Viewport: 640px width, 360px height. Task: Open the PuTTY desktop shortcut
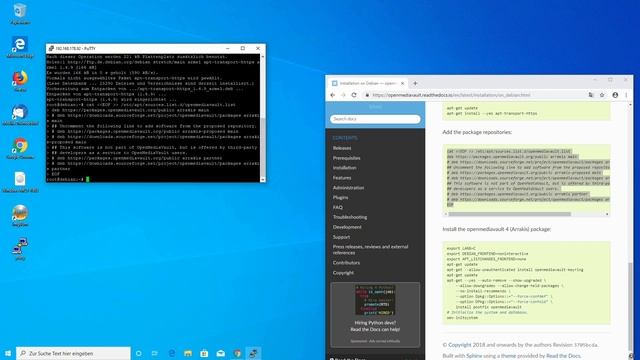[20, 249]
